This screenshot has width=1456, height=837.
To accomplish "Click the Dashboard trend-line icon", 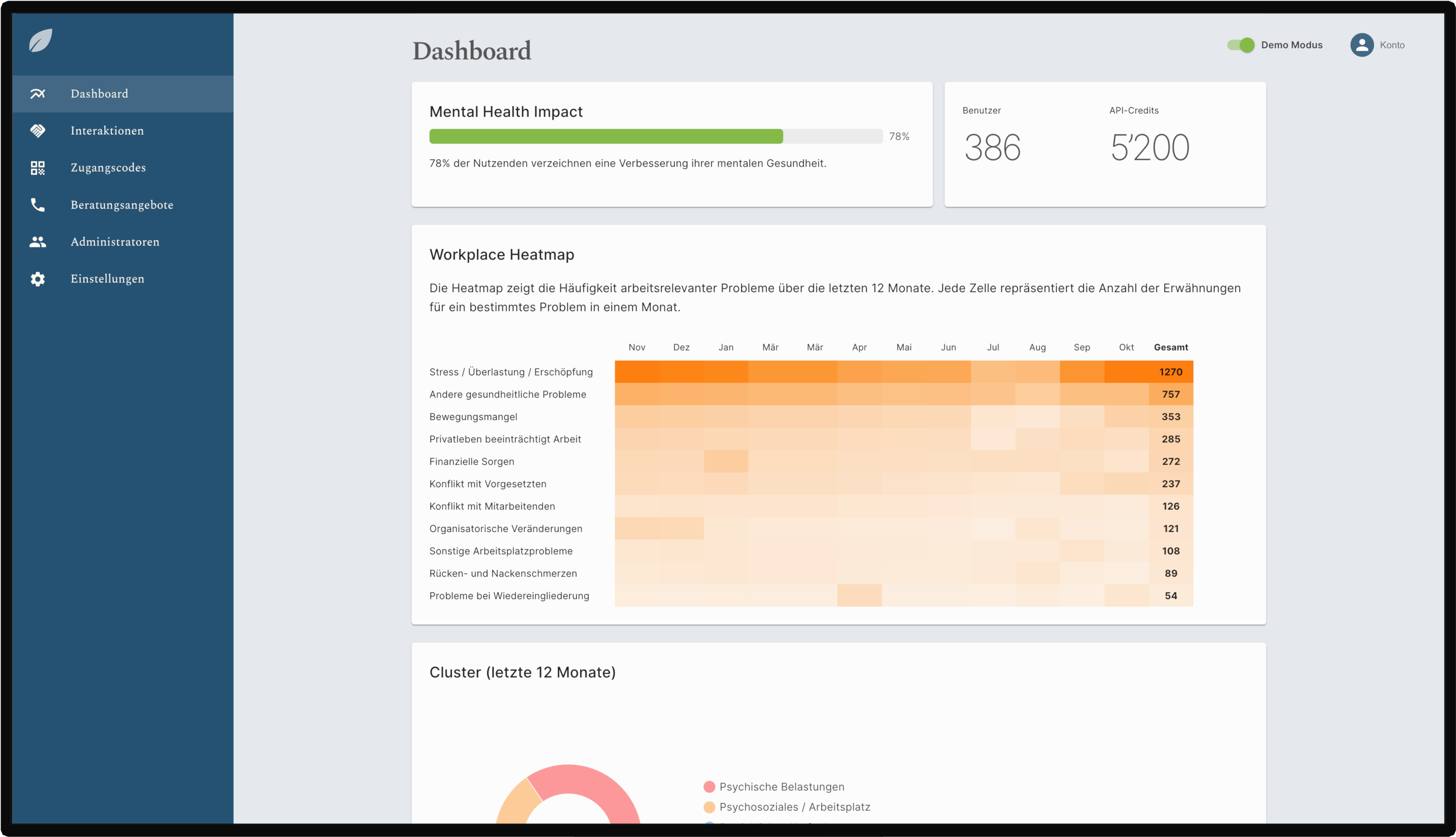I will 38,94.
